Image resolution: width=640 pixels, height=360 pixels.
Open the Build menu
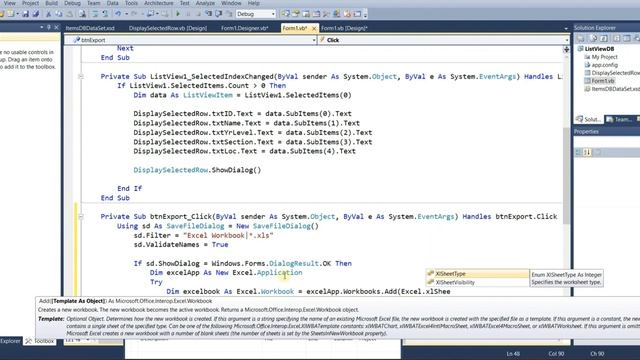click(x=51, y=3)
